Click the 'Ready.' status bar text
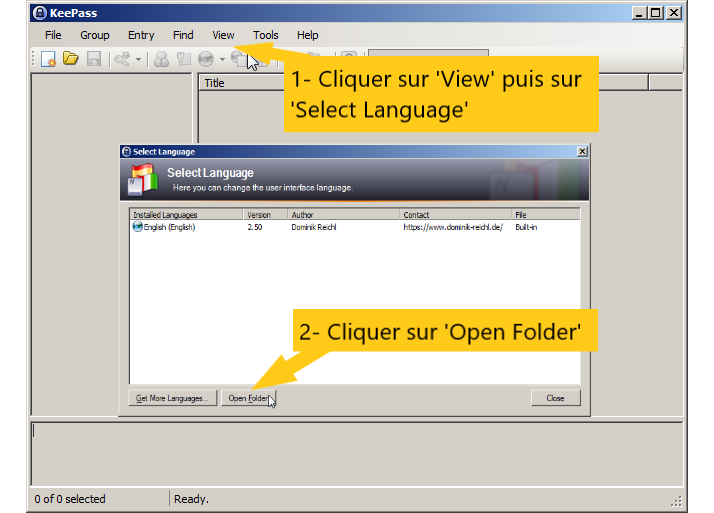This screenshot has height=513, width=714. coord(191,499)
